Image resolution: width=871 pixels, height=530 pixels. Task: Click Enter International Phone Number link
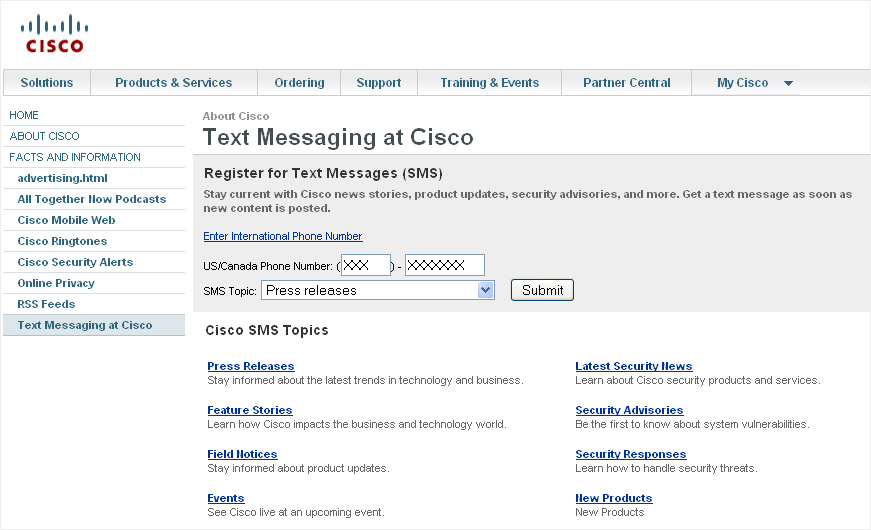[x=283, y=236]
